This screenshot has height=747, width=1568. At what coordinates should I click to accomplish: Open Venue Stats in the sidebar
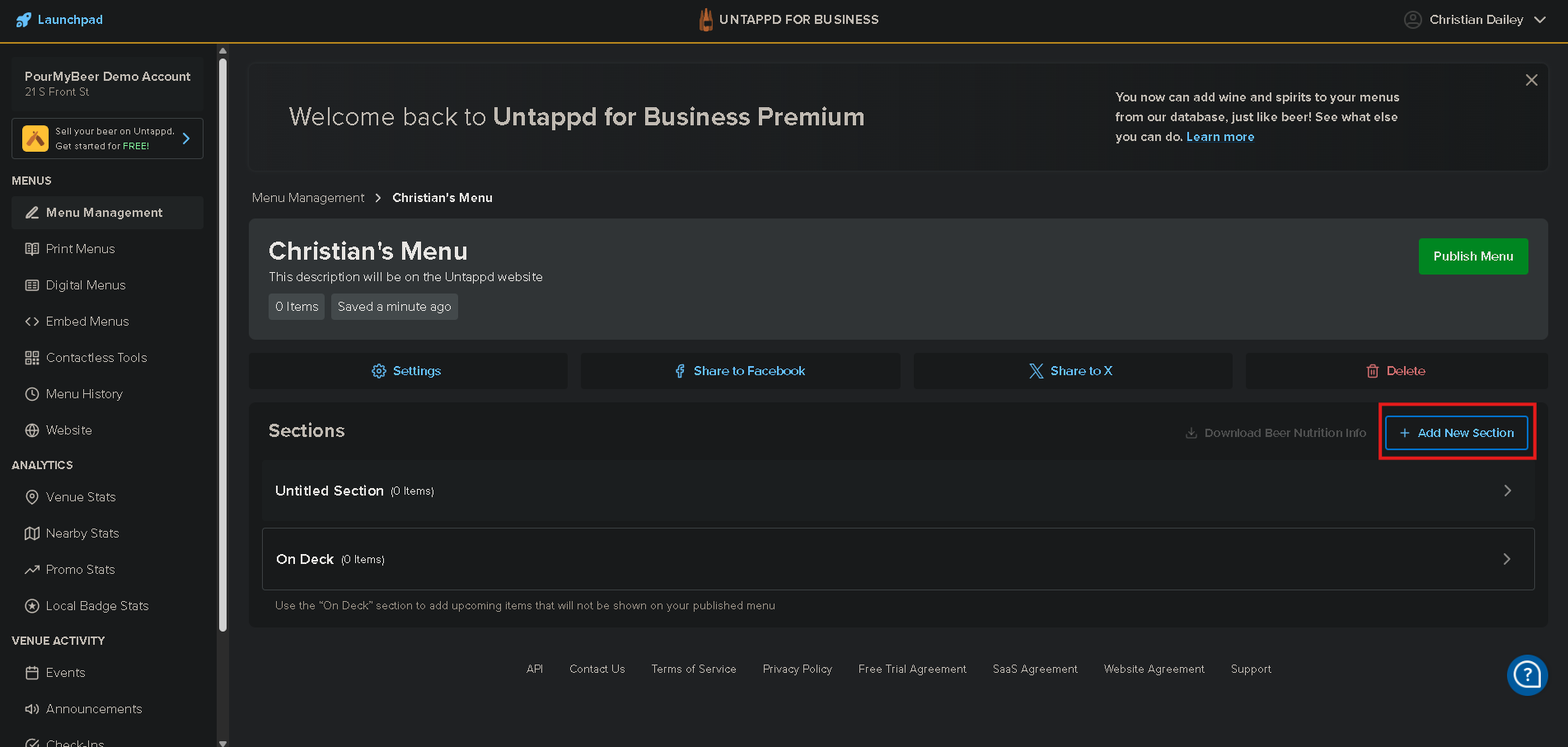(107, 497)
